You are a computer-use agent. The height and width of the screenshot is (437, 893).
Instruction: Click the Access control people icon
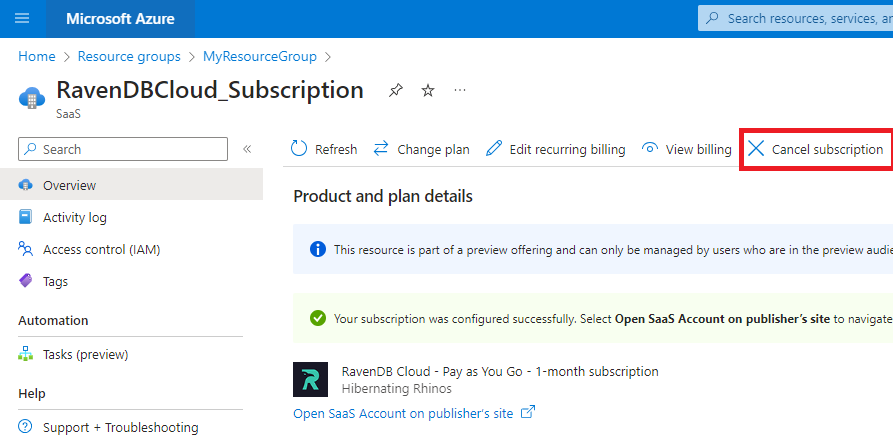(x=26, y=249)
